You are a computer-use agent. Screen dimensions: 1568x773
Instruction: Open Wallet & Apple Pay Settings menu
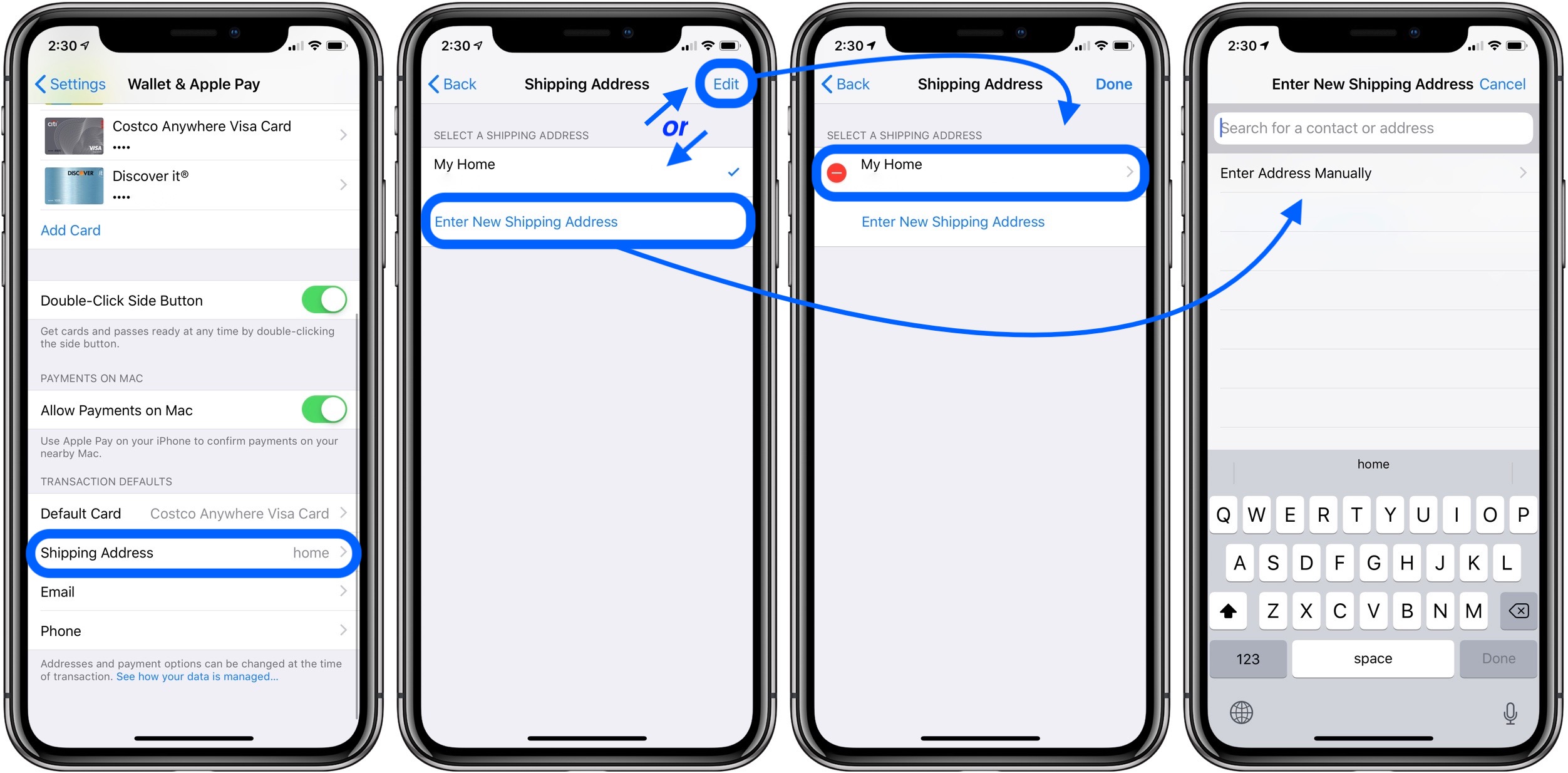195,83
